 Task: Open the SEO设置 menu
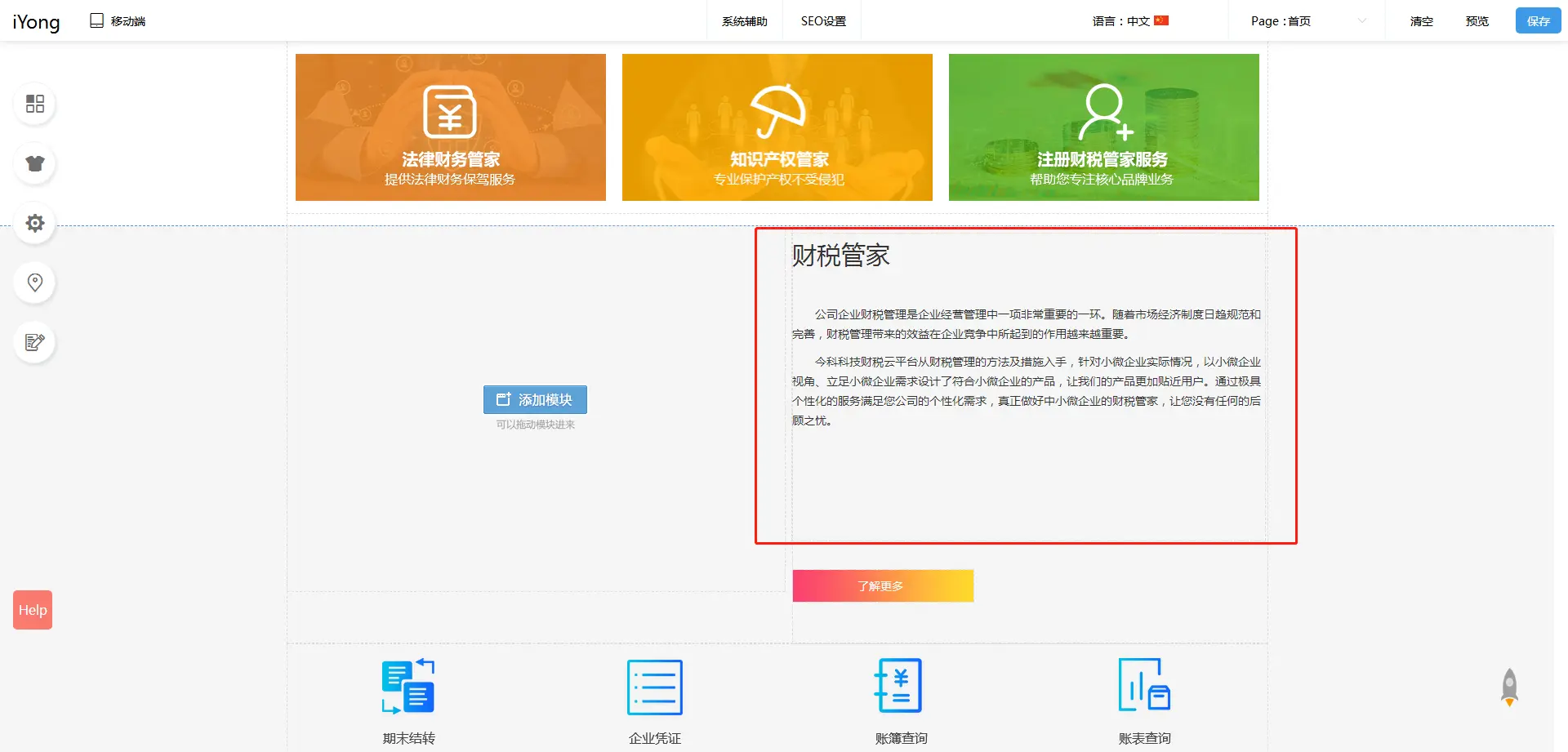click(823, 21)
